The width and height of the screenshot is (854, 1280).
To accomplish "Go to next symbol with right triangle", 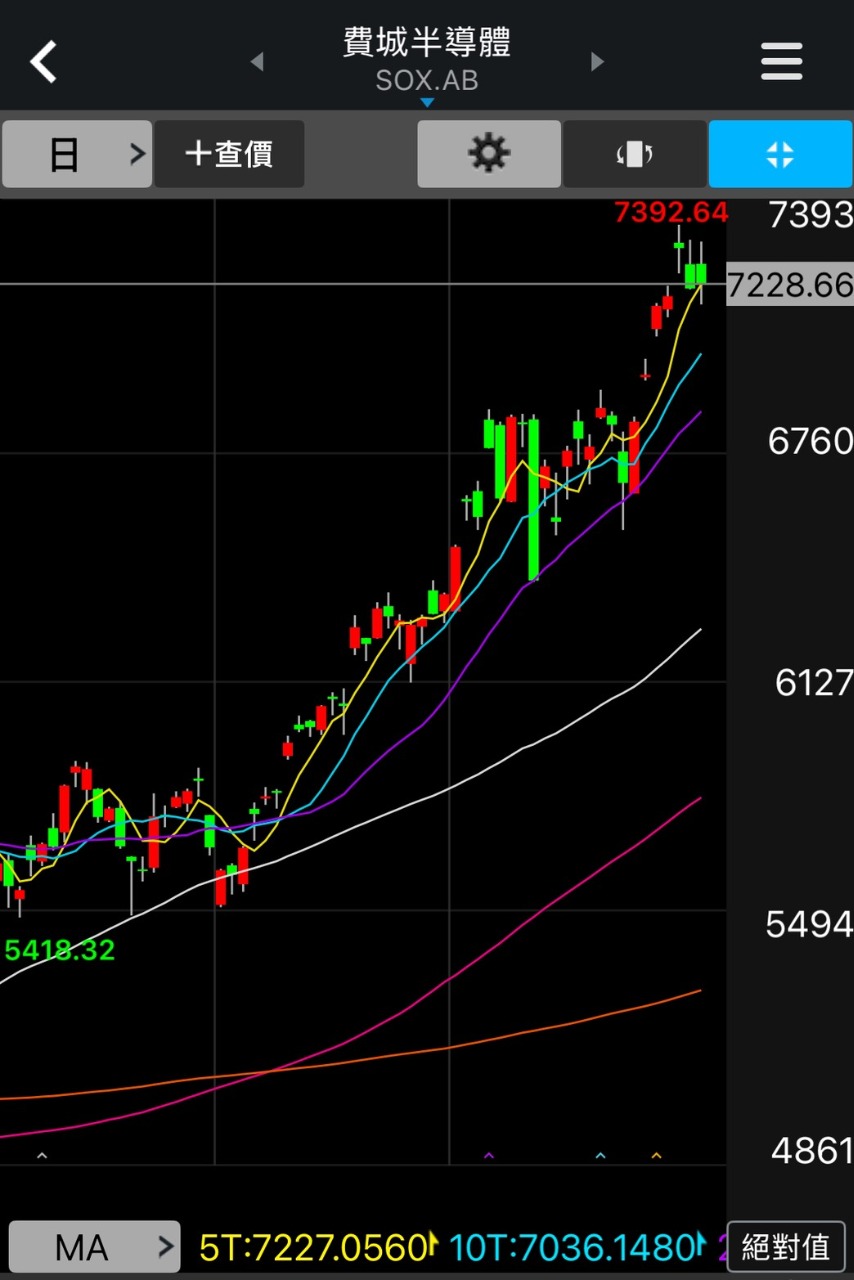I will [598, 62].
